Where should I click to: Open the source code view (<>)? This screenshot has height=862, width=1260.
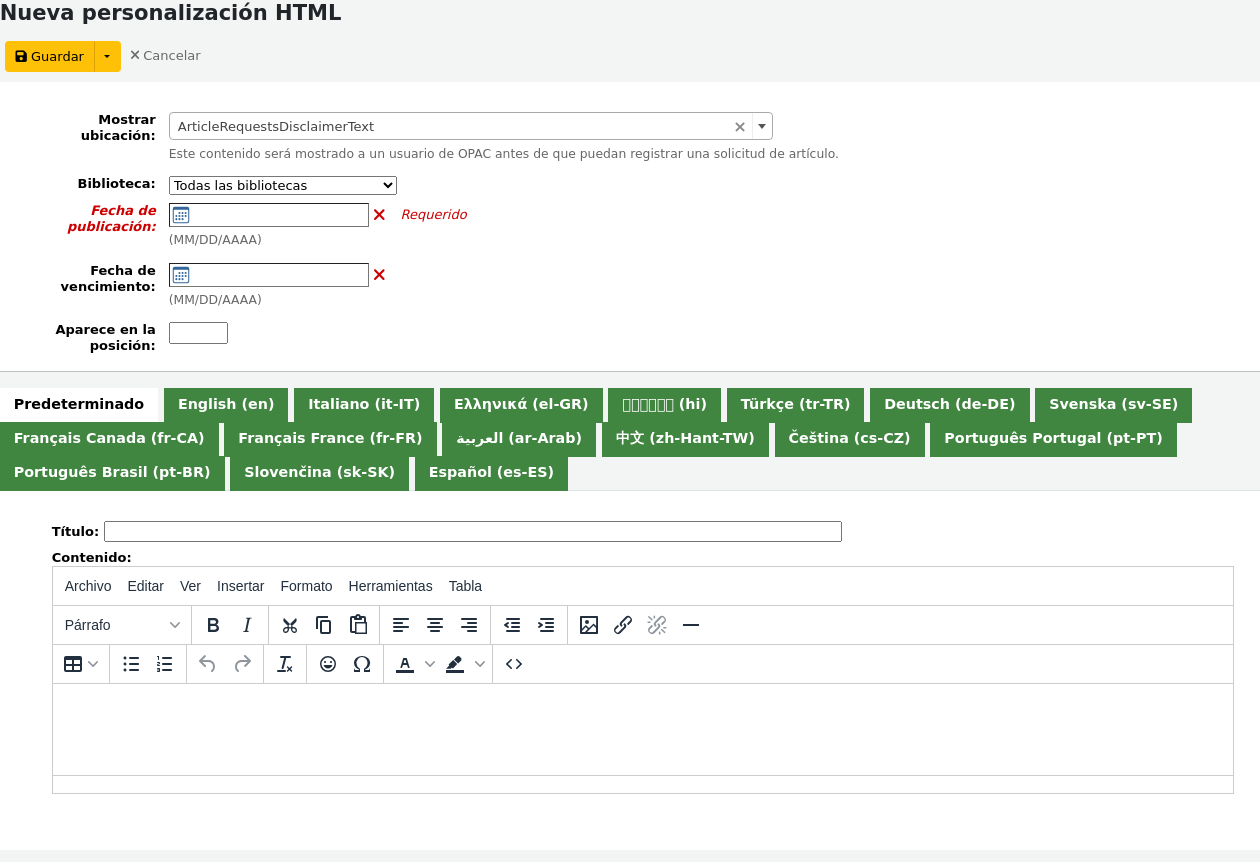pos(513,664)
